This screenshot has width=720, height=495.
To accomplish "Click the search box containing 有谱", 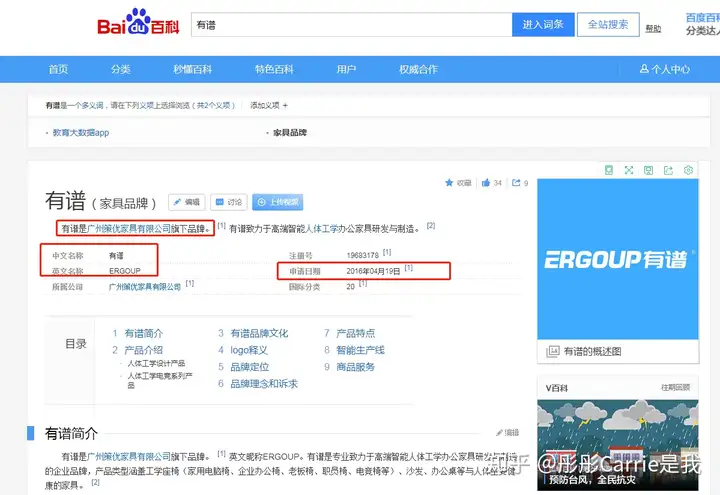I will pyautogui.click(x=352, y=25).
